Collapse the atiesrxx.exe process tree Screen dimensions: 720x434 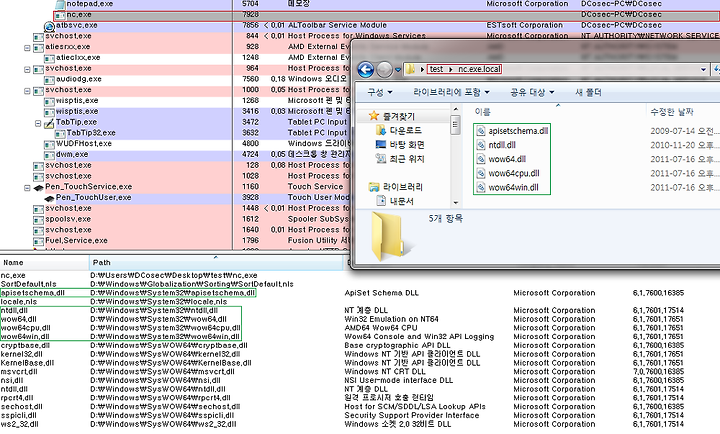[x=27, y=47]
